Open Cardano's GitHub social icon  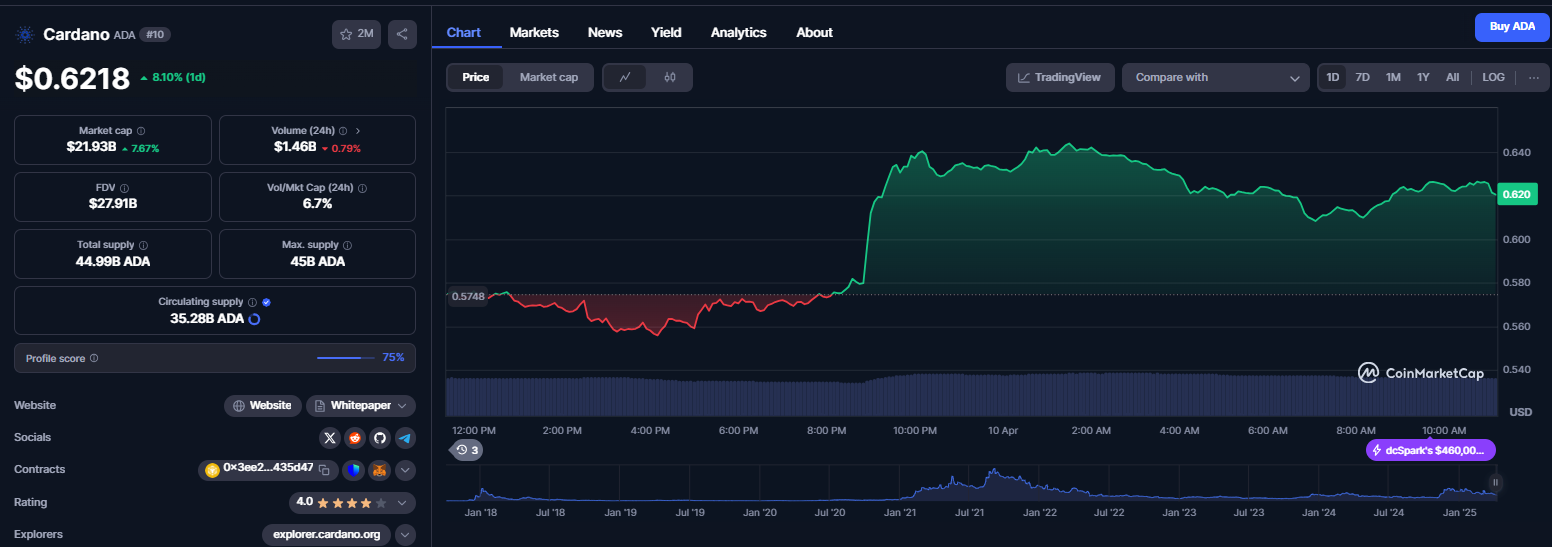379,438
